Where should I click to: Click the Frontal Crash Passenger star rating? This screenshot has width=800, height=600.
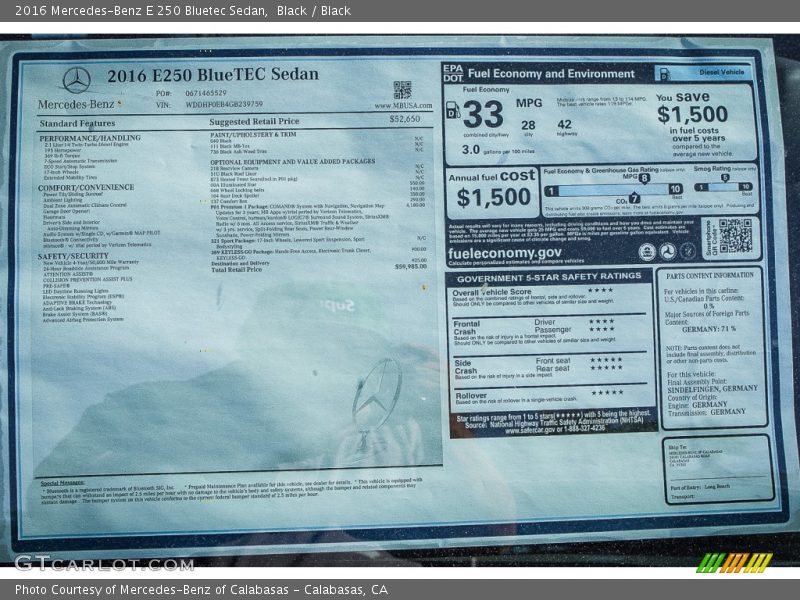click(x=601, y=329)
